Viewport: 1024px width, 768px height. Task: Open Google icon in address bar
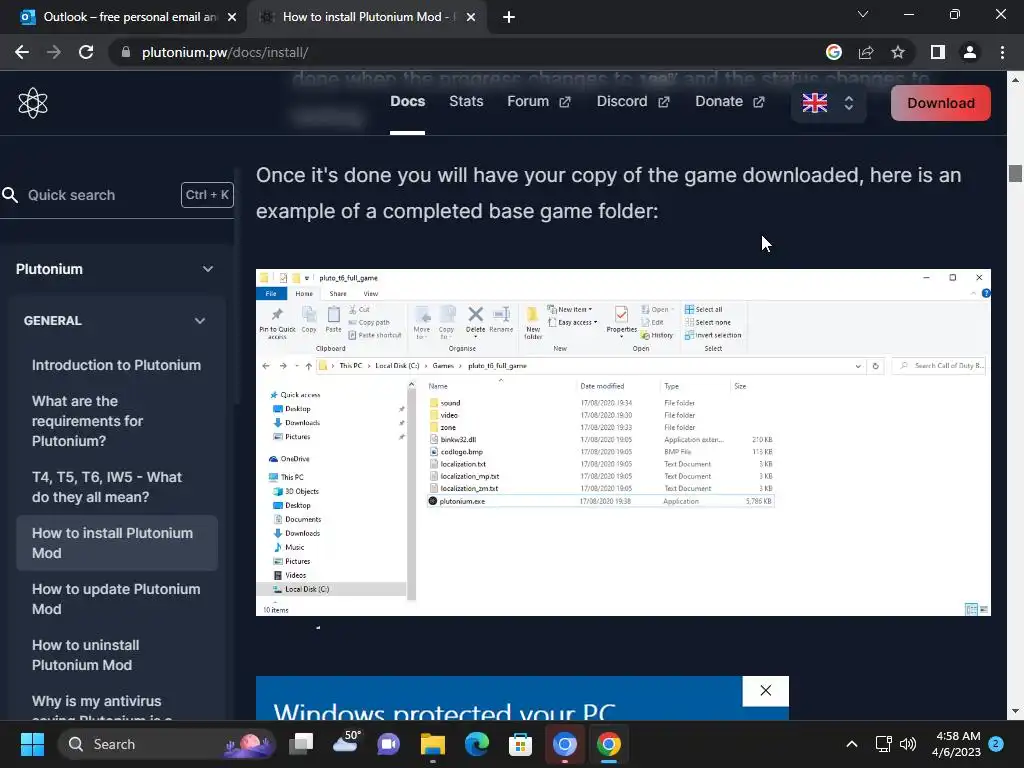pyautogui.click(x=834, y=52)
